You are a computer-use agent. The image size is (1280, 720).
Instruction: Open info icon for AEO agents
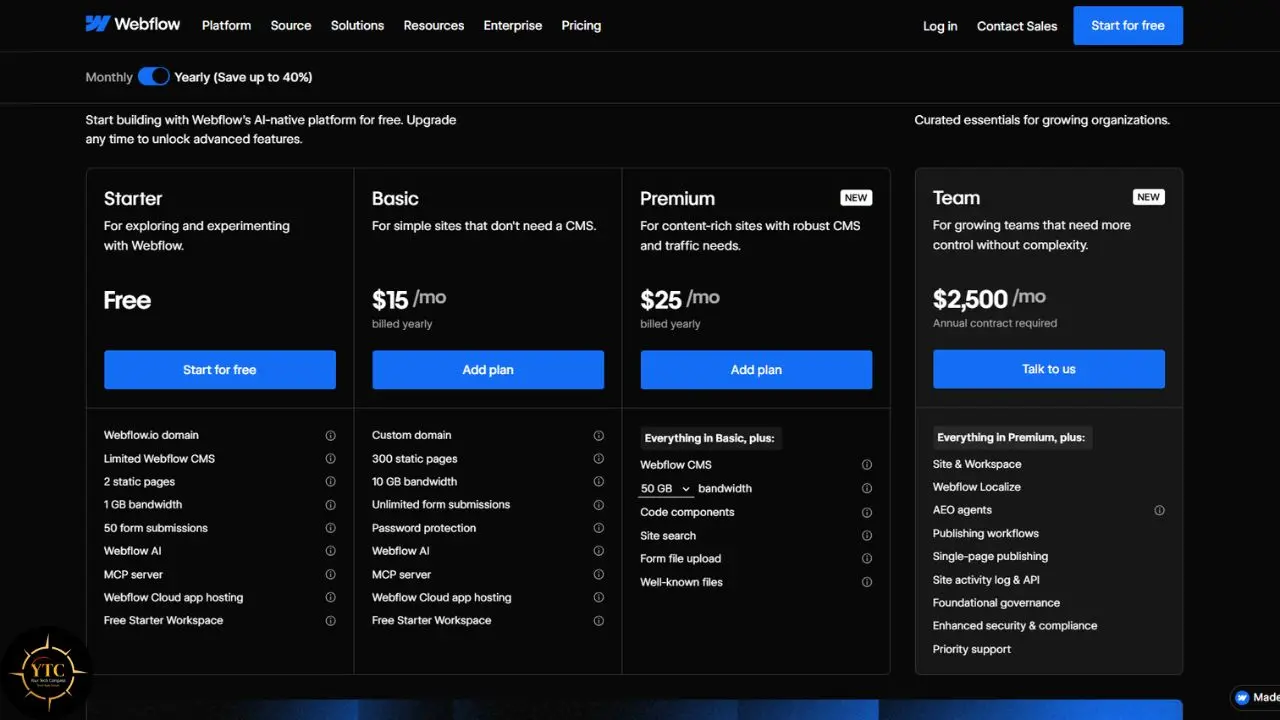tap(1159, 511)
